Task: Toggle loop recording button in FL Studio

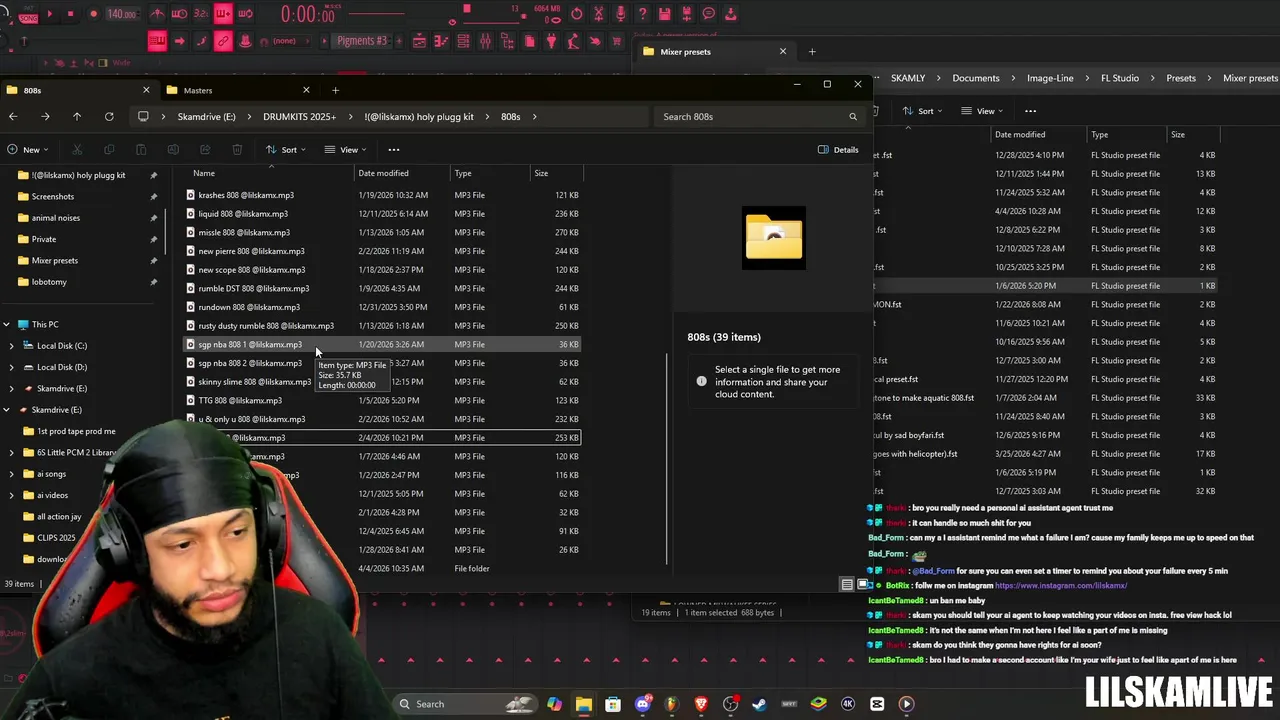Action: [245, 14]
